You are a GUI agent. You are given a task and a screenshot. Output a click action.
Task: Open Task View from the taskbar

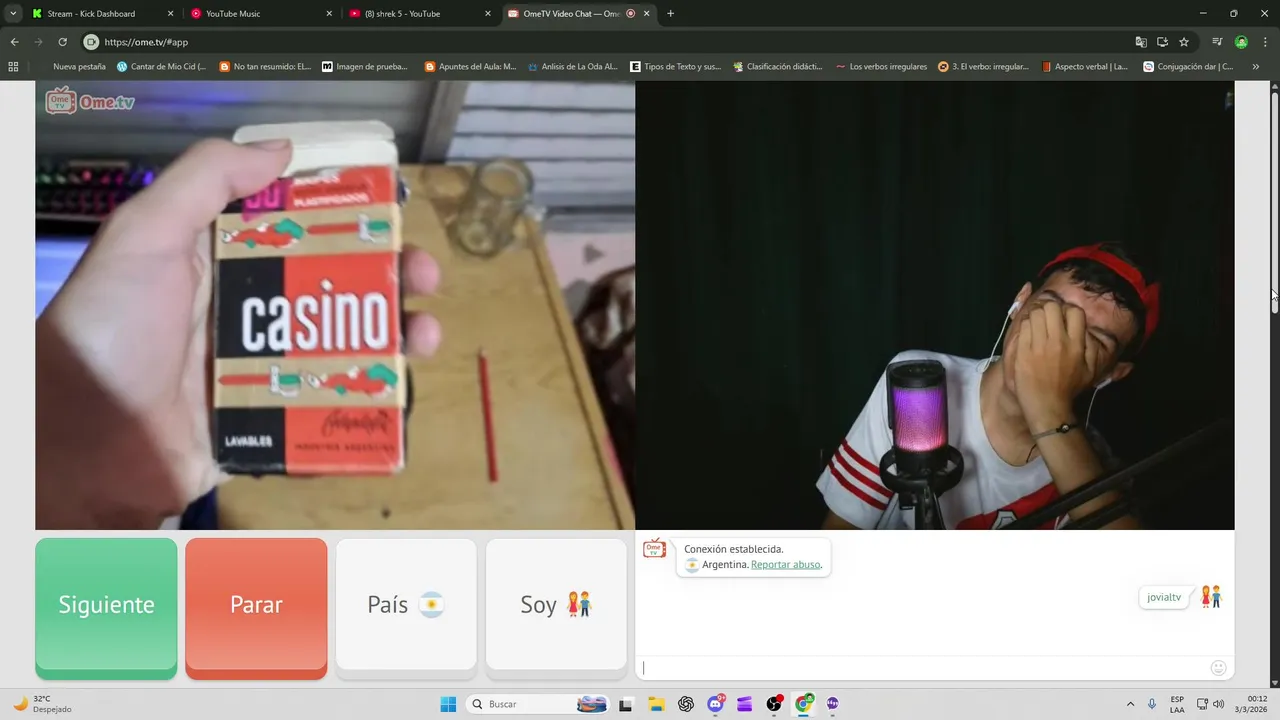[x=626, y=704]
